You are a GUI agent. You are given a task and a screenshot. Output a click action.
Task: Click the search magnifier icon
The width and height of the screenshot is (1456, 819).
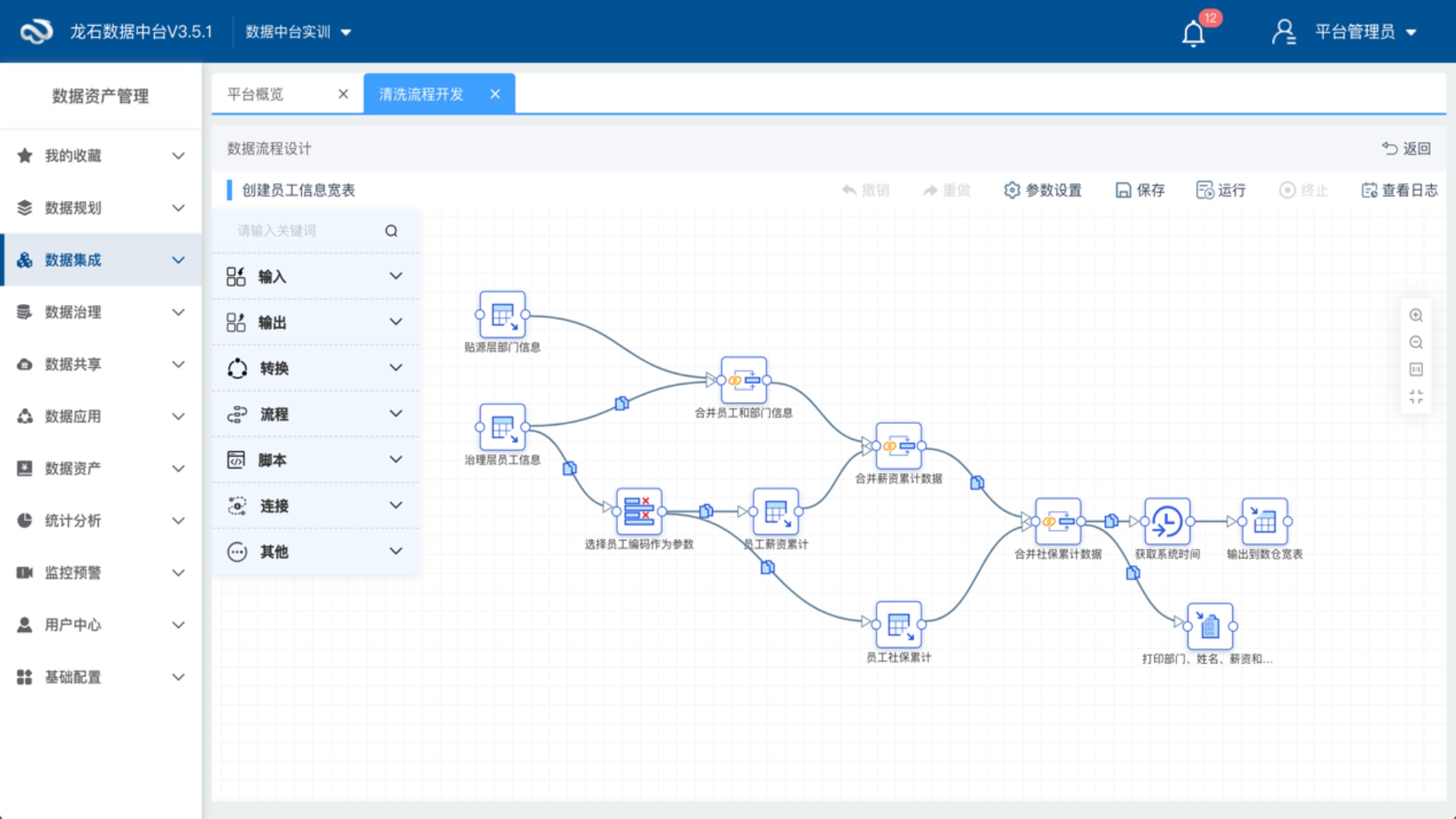coord(391,231)
